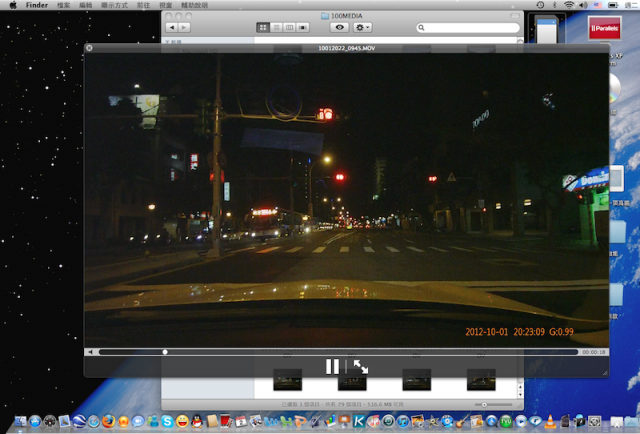Open iCal calendar from the Dock
This screenshot has height=434, width=640.
pos(241,421)
